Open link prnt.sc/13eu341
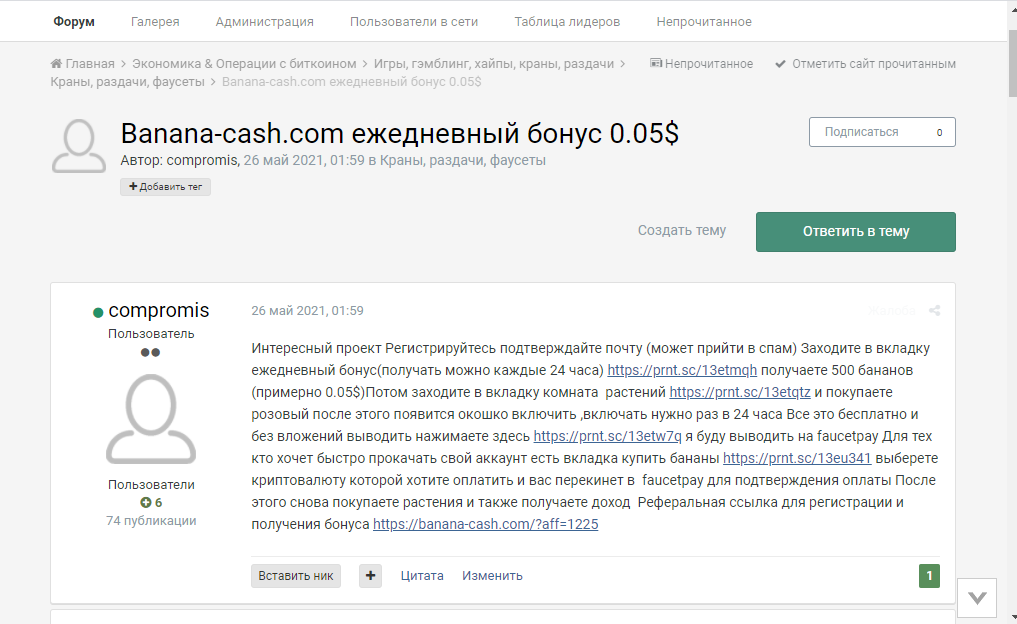This screenshot has height=624, width=1017. click(797, 459)
